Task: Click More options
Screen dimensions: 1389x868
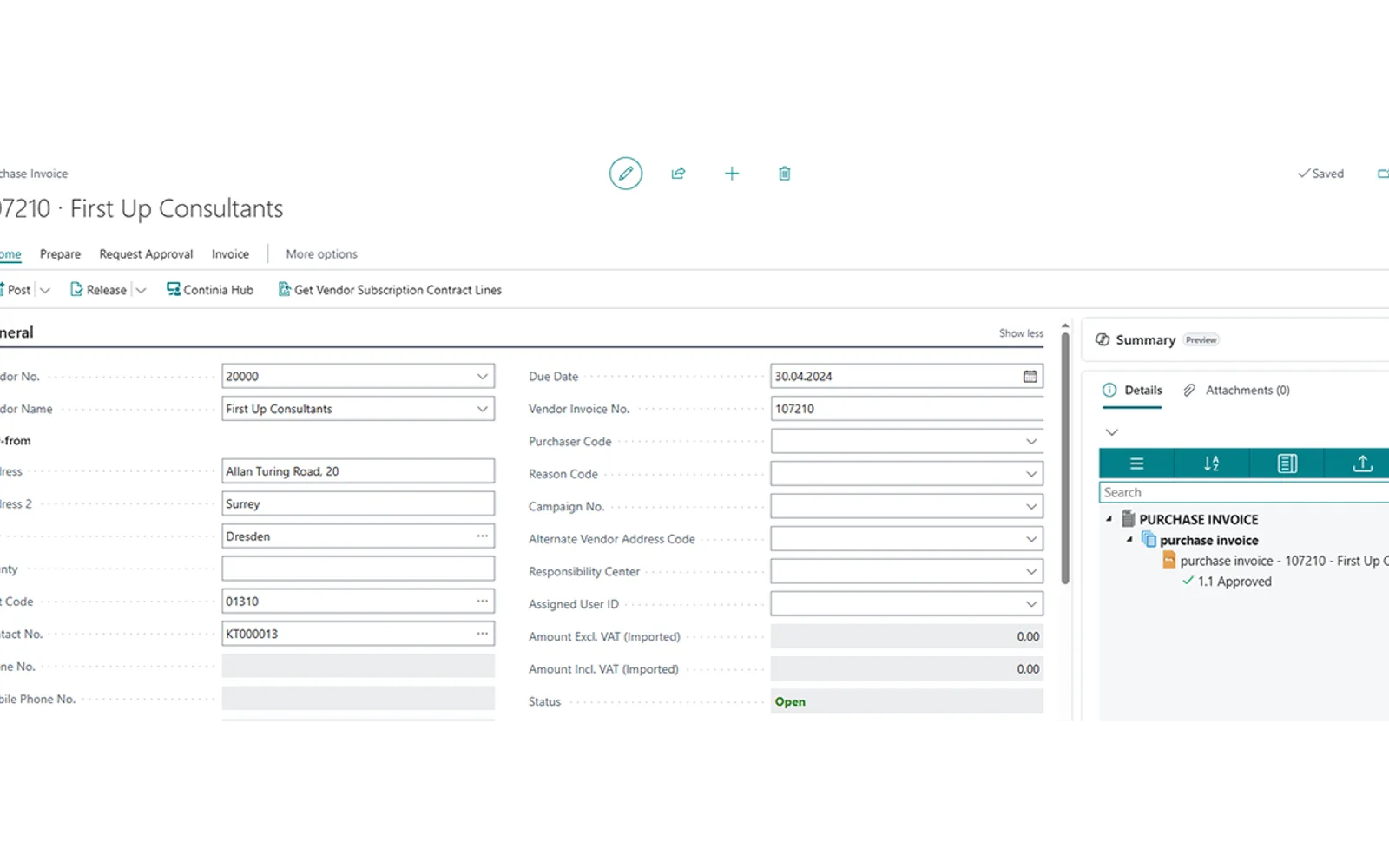Action: tap(321, 254)
